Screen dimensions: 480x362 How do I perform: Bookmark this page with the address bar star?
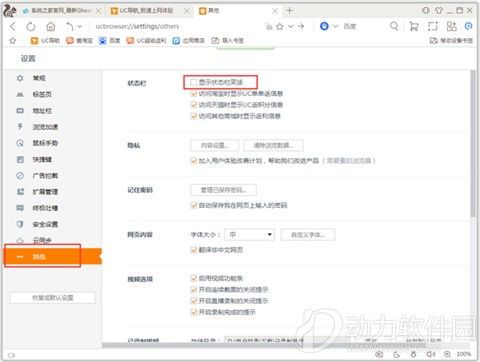point(280,26)
